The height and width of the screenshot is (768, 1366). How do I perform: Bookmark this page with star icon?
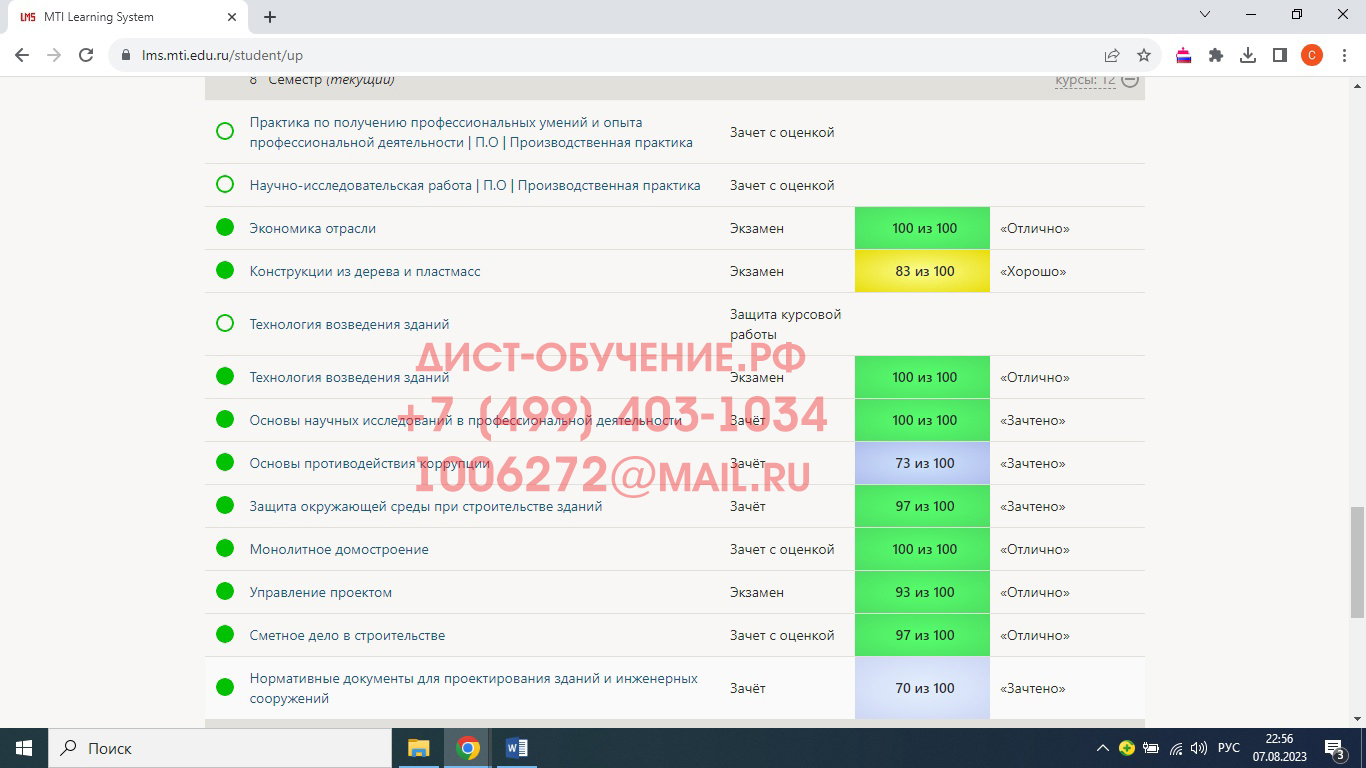[1144, 55]
